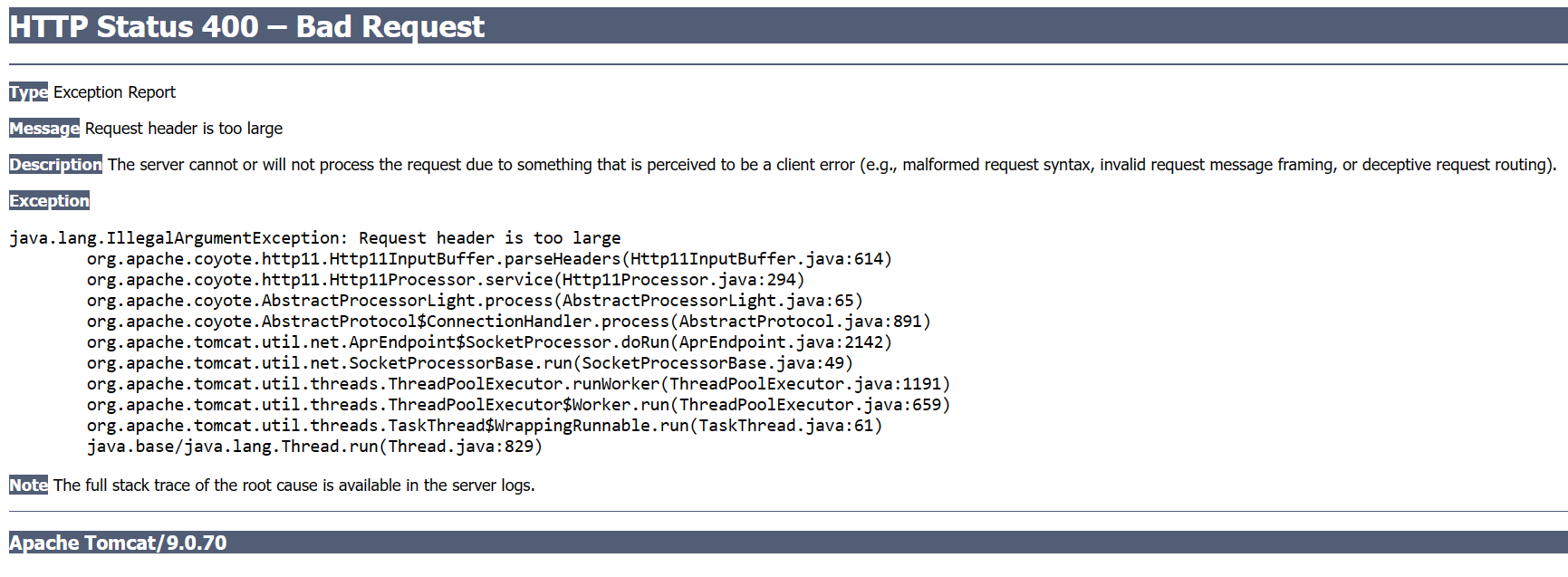1568x577 pixels.
Task: Click the Type label
Action: click(x=28, y=92)
